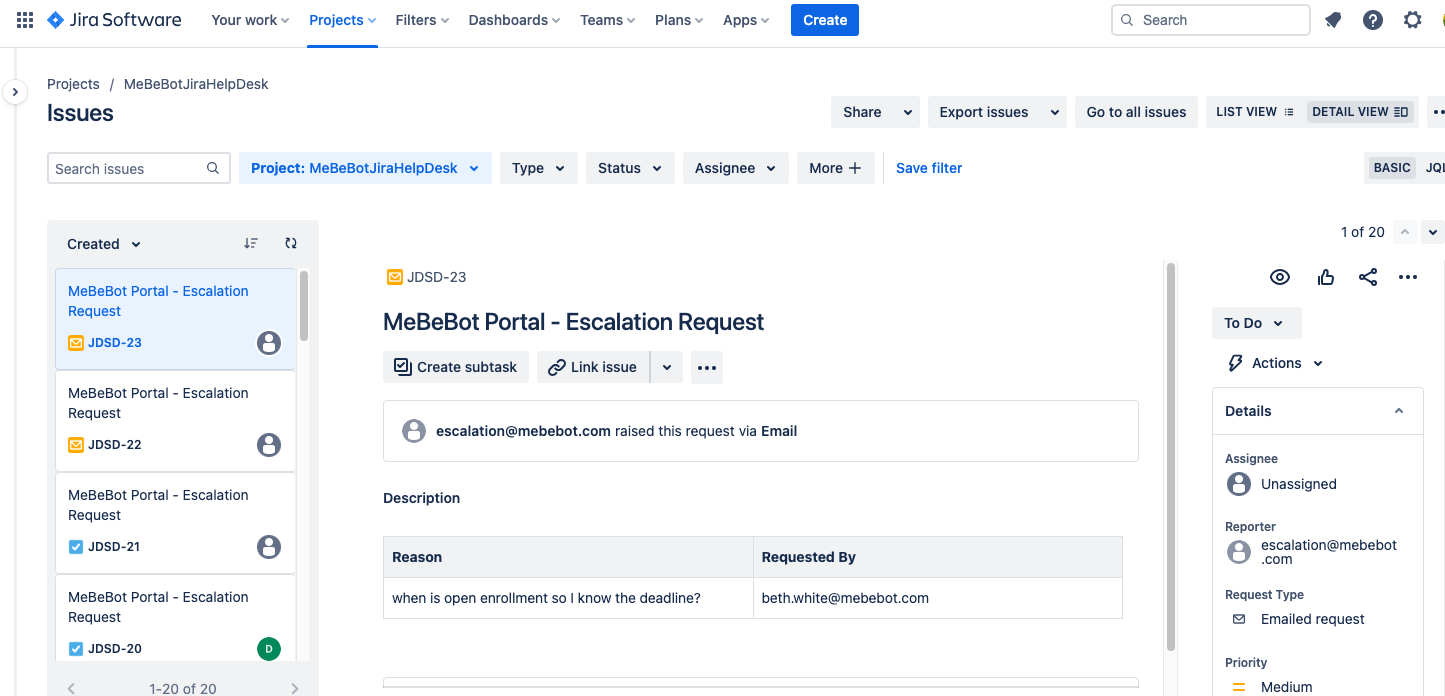The height and width of the screenshot is (696, 1445).
Task: Select the Basic search mode
Action: pos(1392,168)
